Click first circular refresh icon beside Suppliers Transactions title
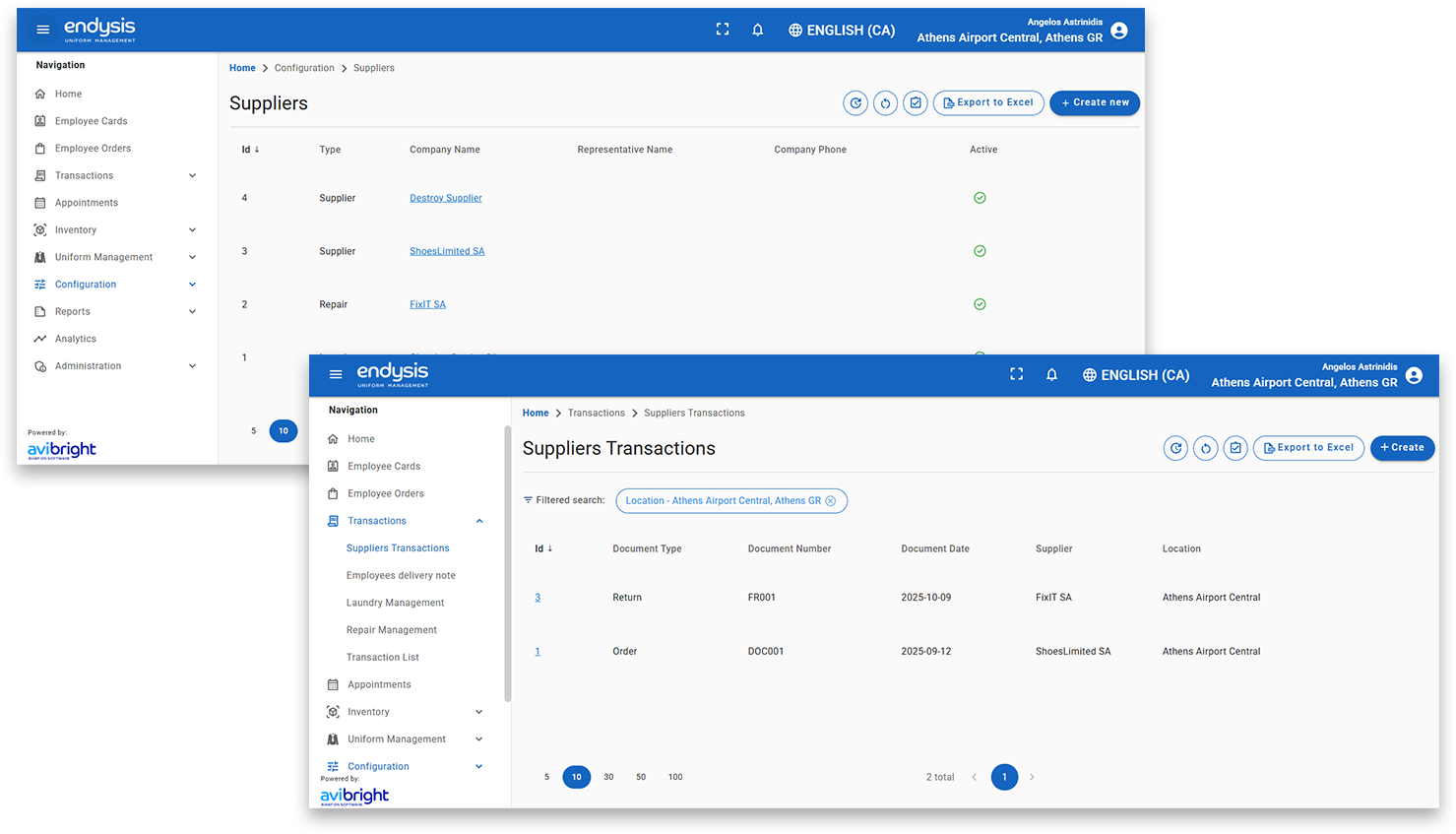 coord(1175,448)
